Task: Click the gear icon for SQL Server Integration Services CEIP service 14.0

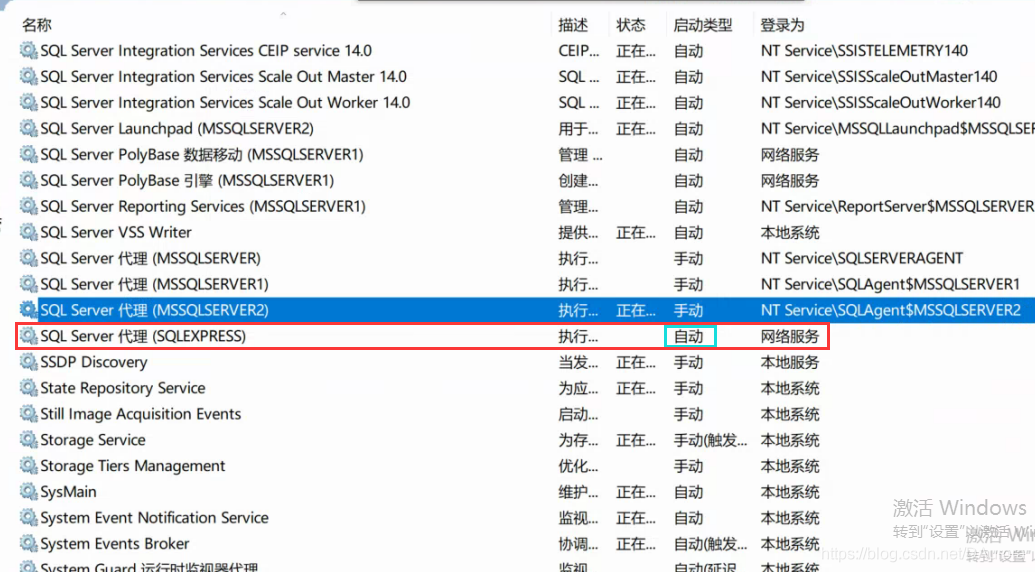Action: (28, 50)
